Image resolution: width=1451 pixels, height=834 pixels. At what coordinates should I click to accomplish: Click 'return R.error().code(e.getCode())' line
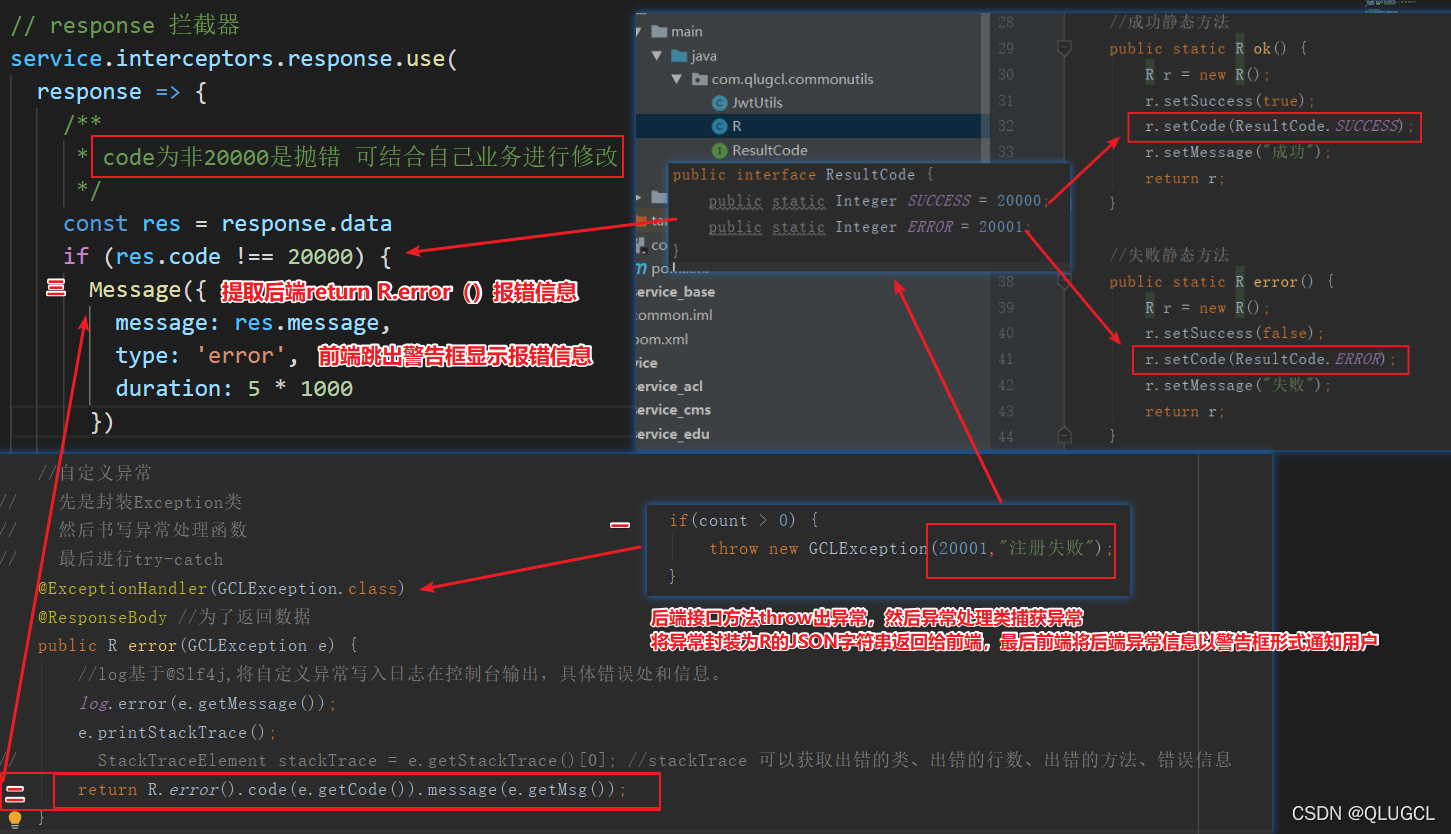tap(352, 790)
